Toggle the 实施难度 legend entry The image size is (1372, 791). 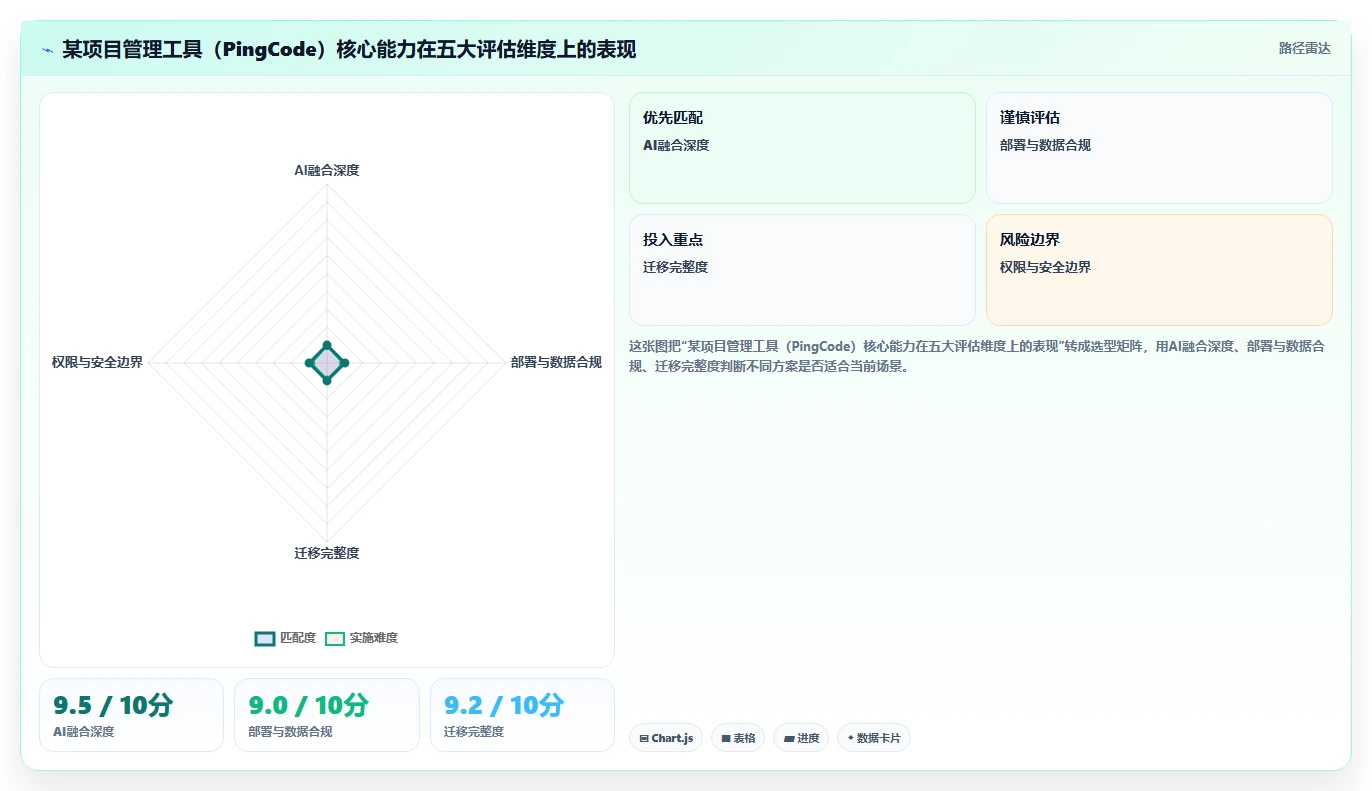coord(362,638)
